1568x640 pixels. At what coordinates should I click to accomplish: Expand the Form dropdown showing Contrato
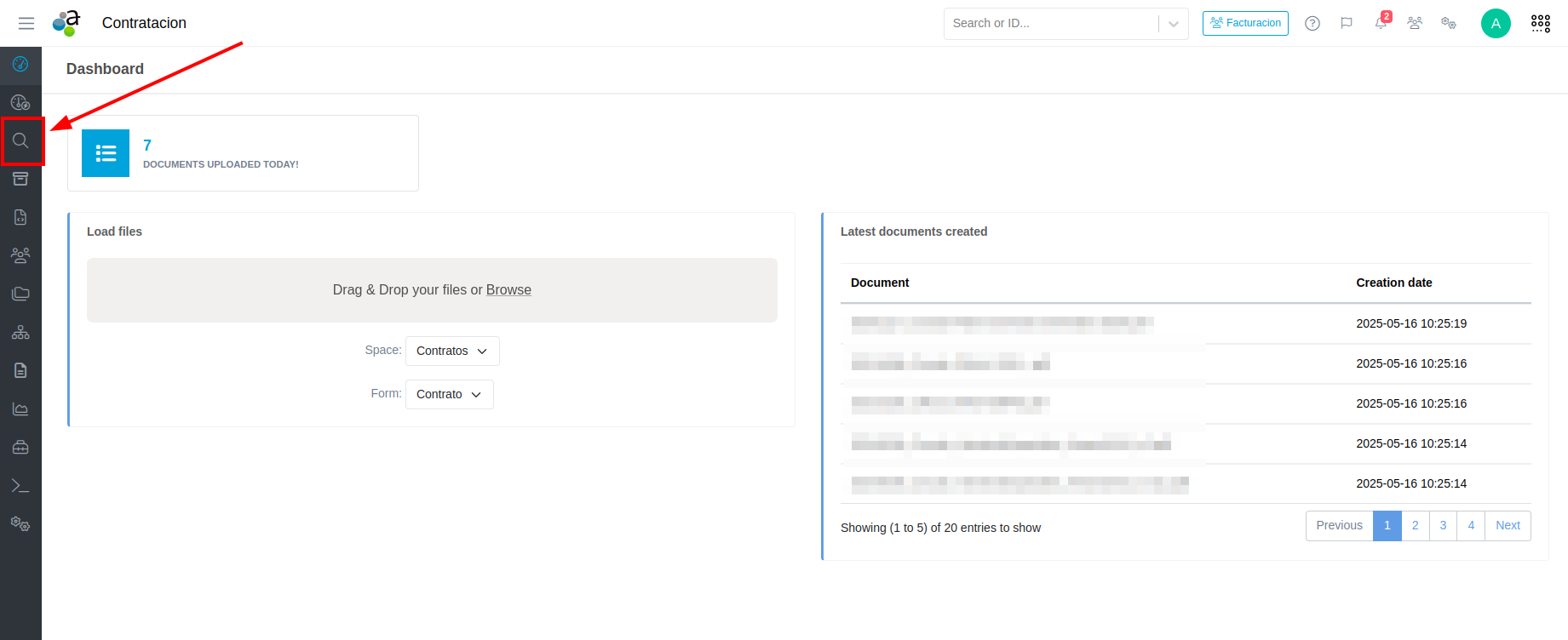(449, 394)
